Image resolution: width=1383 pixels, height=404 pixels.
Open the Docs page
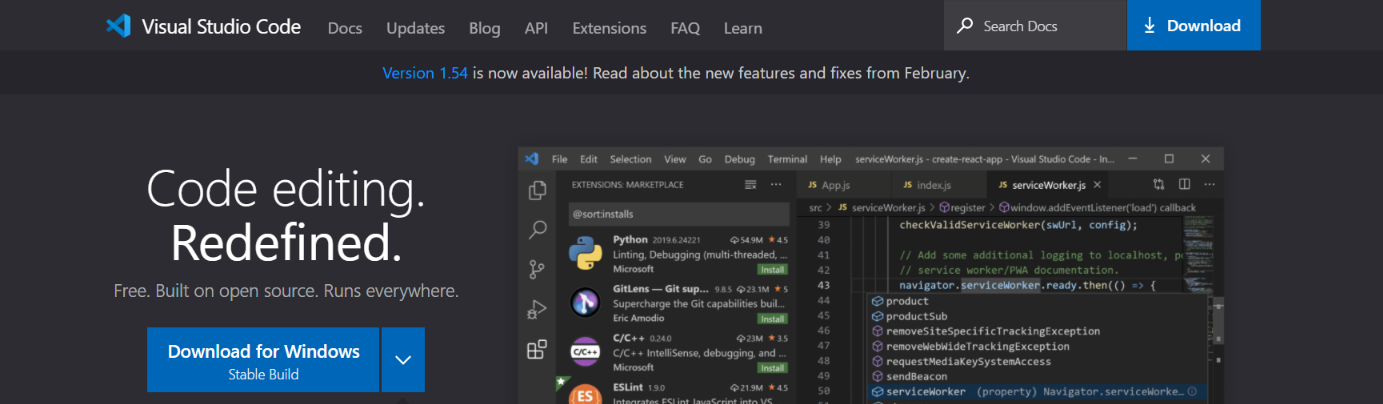[345, 27]
